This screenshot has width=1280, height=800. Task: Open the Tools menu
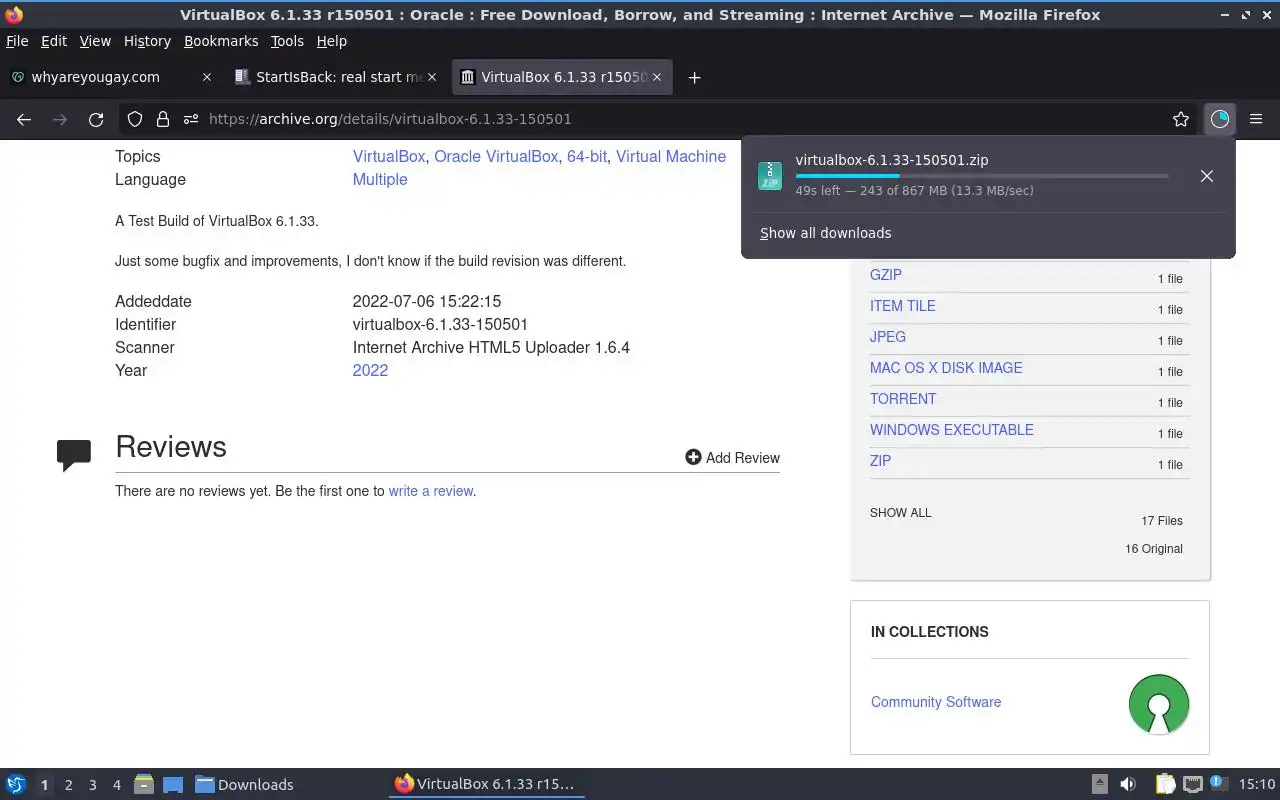(x=287, y=41)
